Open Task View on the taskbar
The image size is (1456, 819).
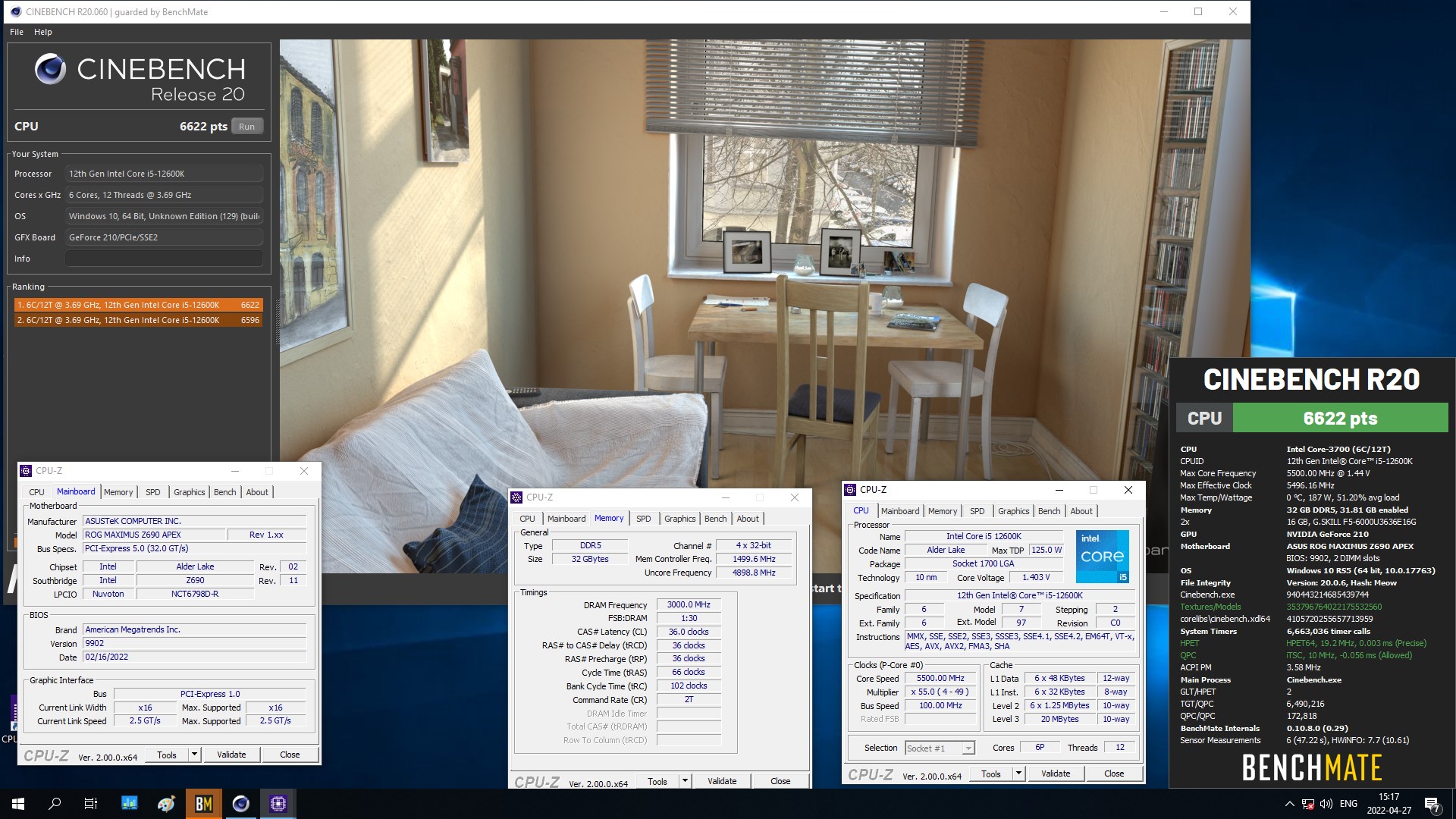(91, 804)
